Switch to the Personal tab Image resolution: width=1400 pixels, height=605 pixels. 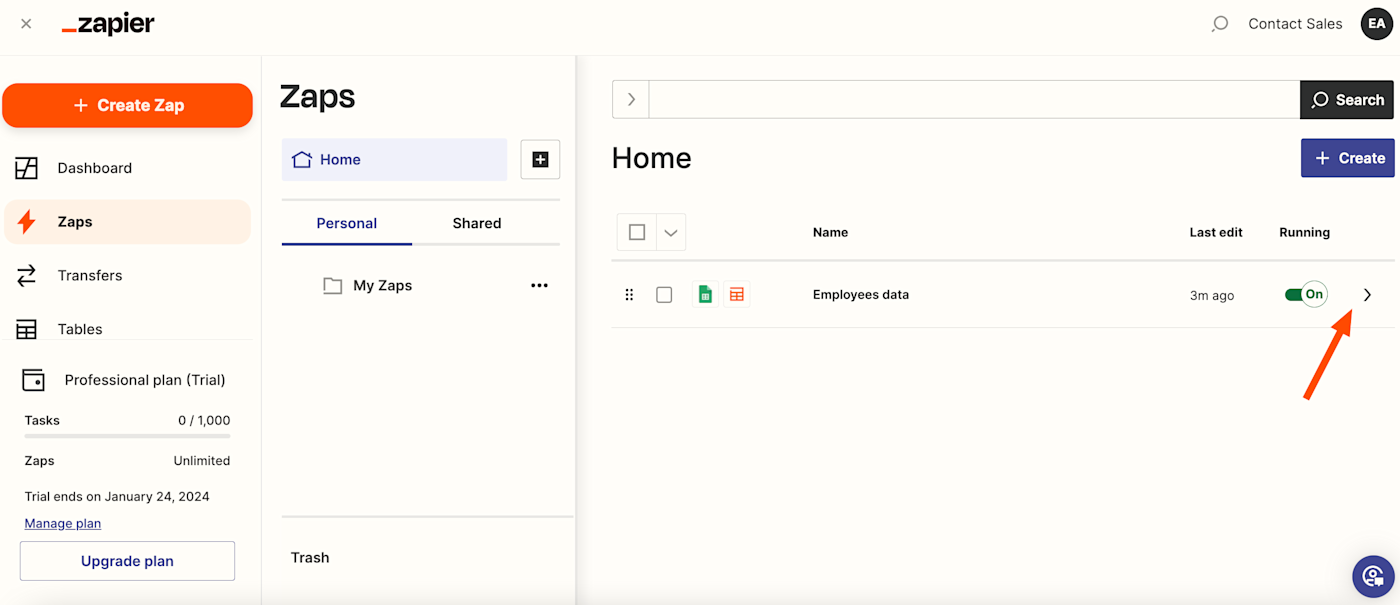pyautogui.click(x=347, y=223)
